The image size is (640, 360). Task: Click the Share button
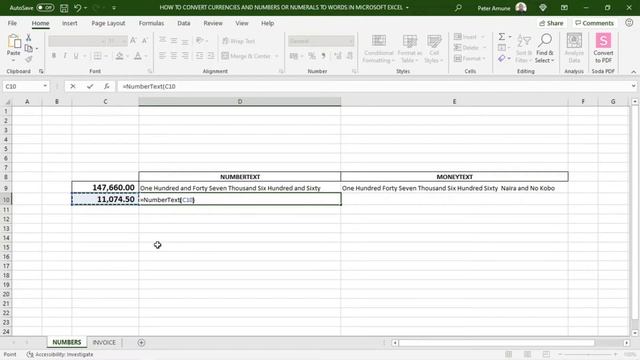[x=551, y=23]
